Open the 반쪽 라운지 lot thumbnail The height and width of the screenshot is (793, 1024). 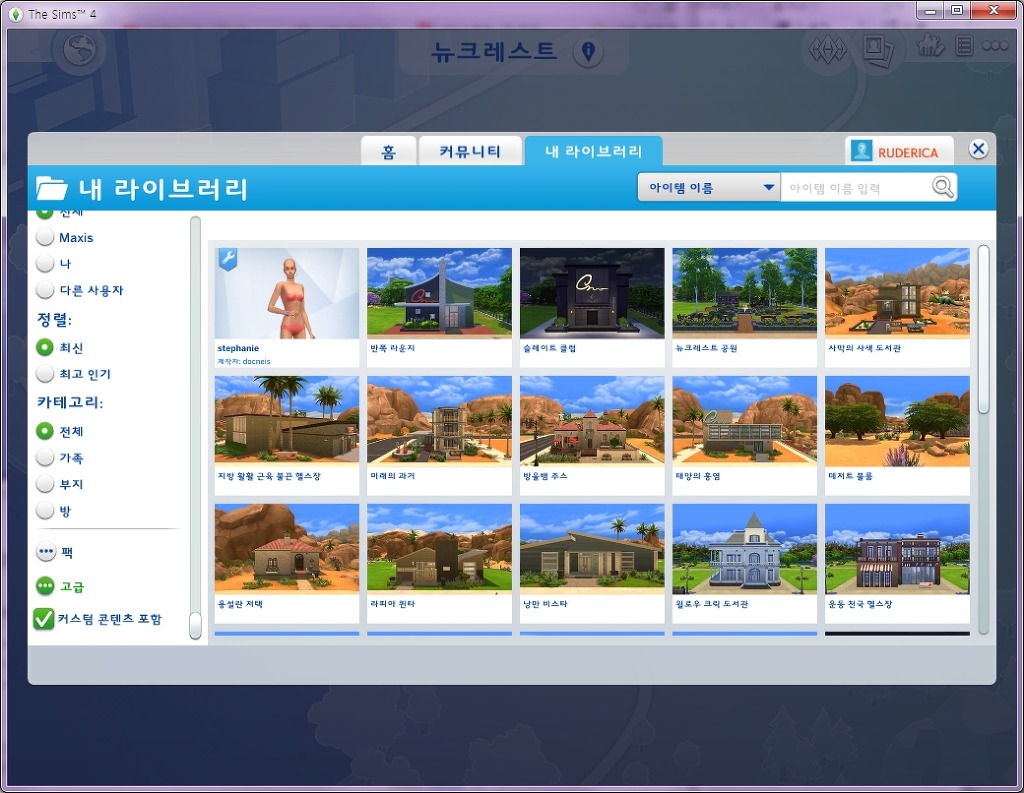440,293
